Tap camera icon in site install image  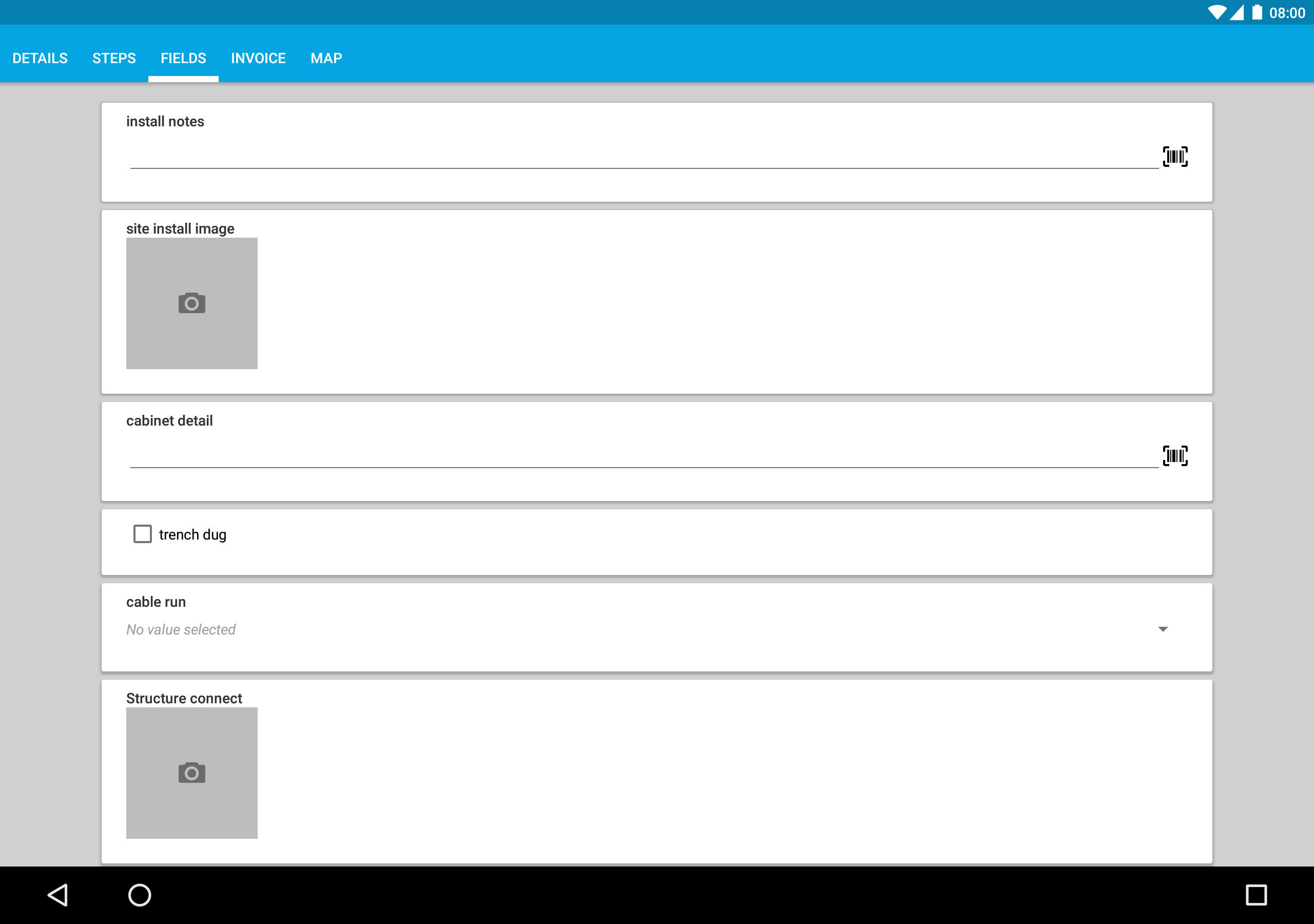click(192, 303)
